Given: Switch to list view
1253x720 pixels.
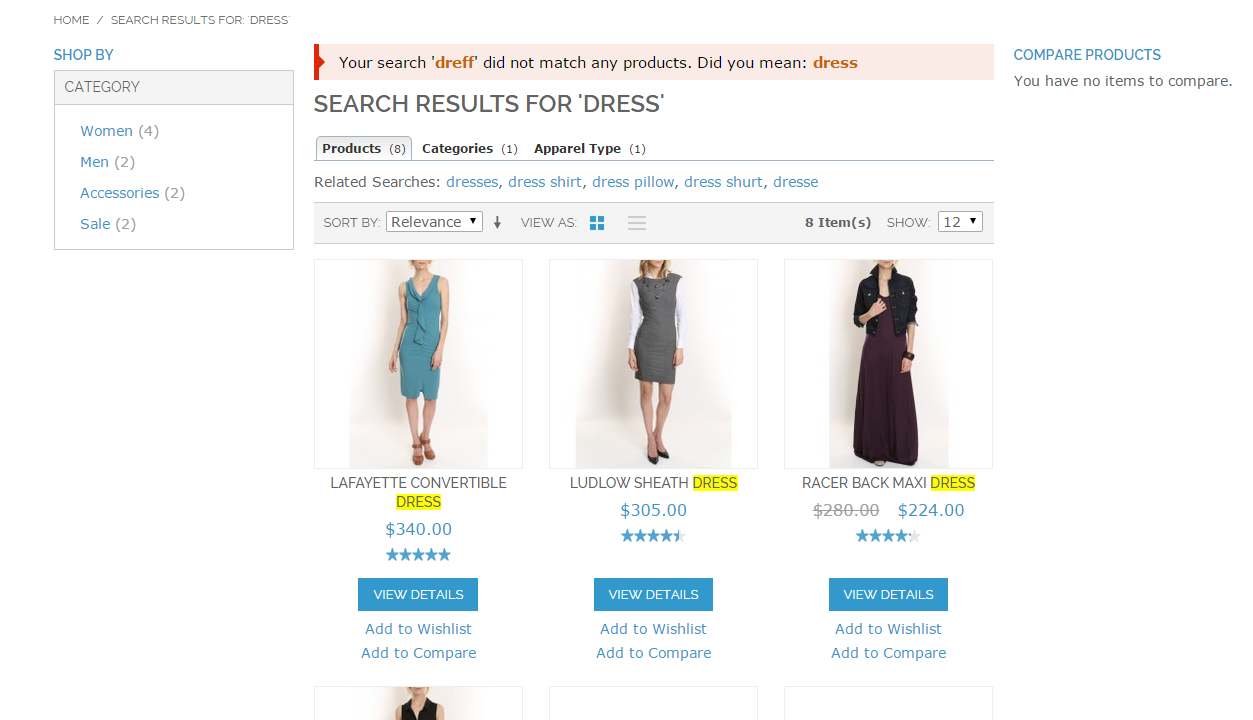Looking at the screenshot, I should click(637, 223).
